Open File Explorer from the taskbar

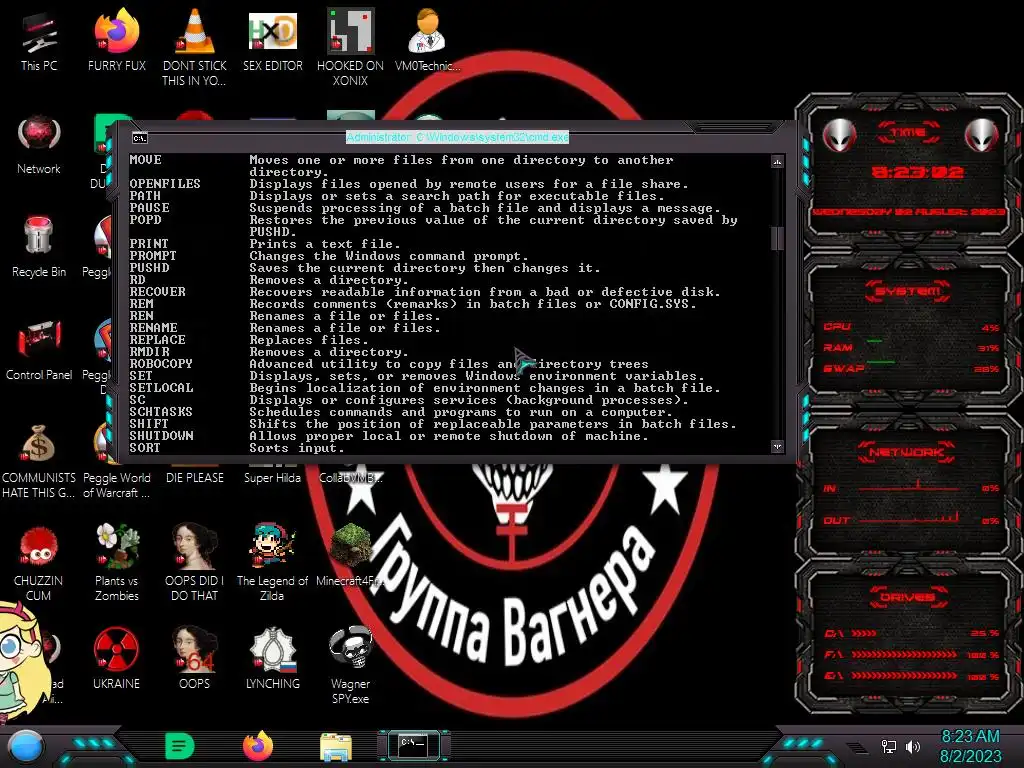[336, 747]
